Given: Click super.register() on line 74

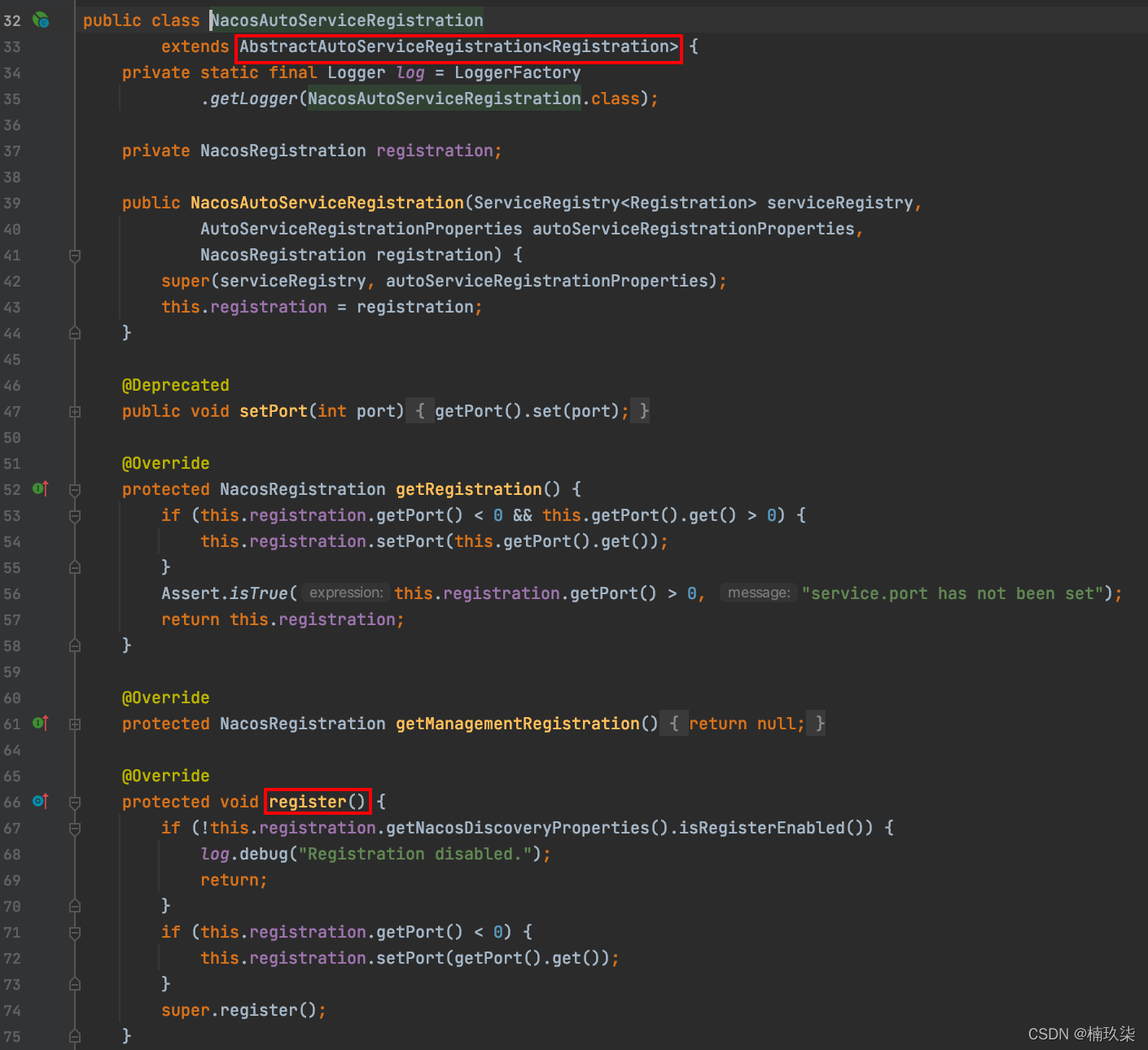Looking at the screenshot, I should (x=243, y=1010).
